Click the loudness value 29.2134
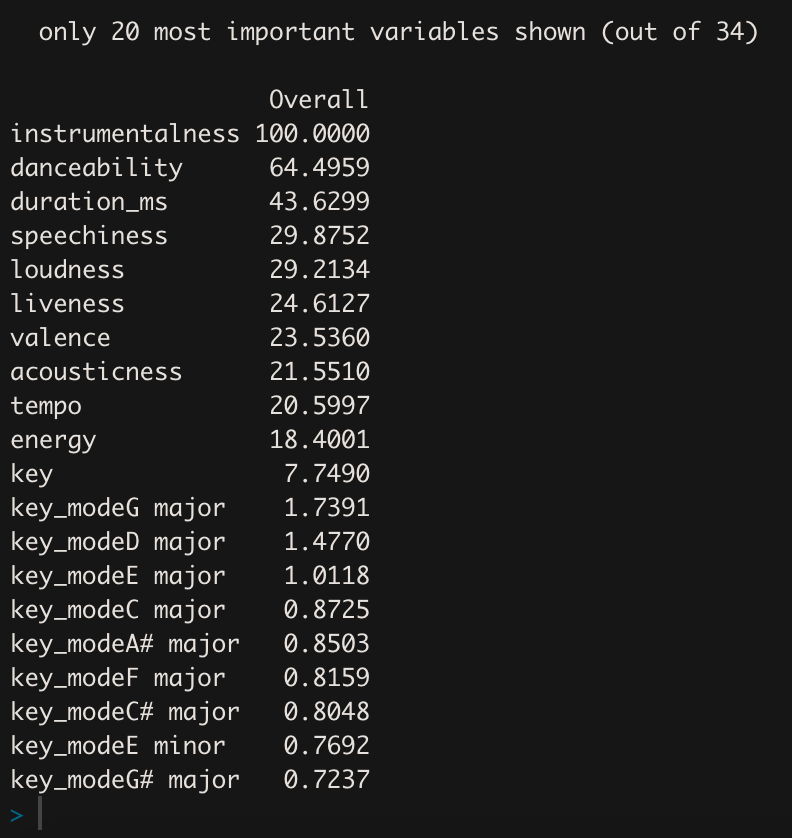 click(x=319, y=270)
